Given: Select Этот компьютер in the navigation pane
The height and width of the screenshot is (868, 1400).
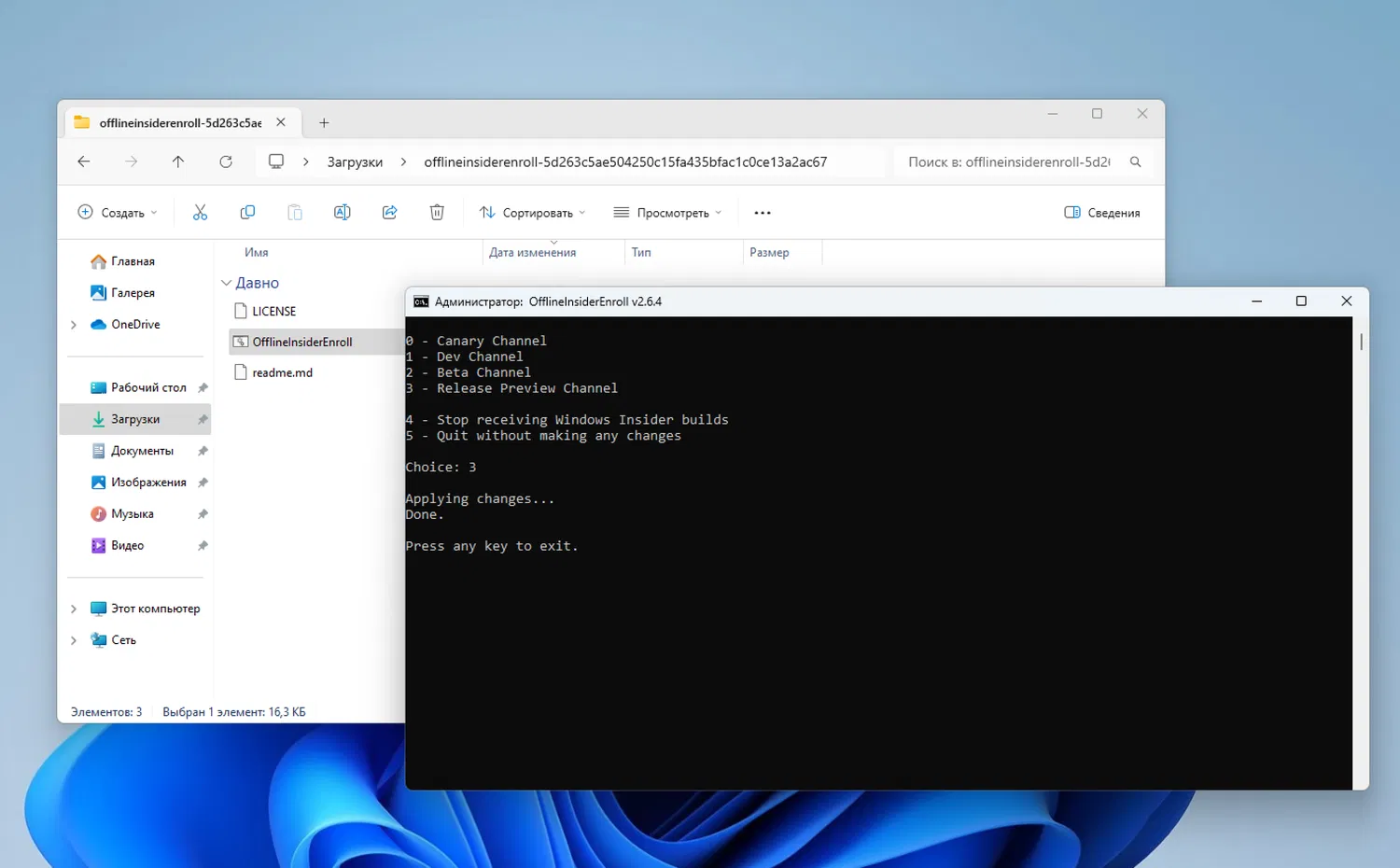Looking at the screenshot, I should (x=155, y=609).
